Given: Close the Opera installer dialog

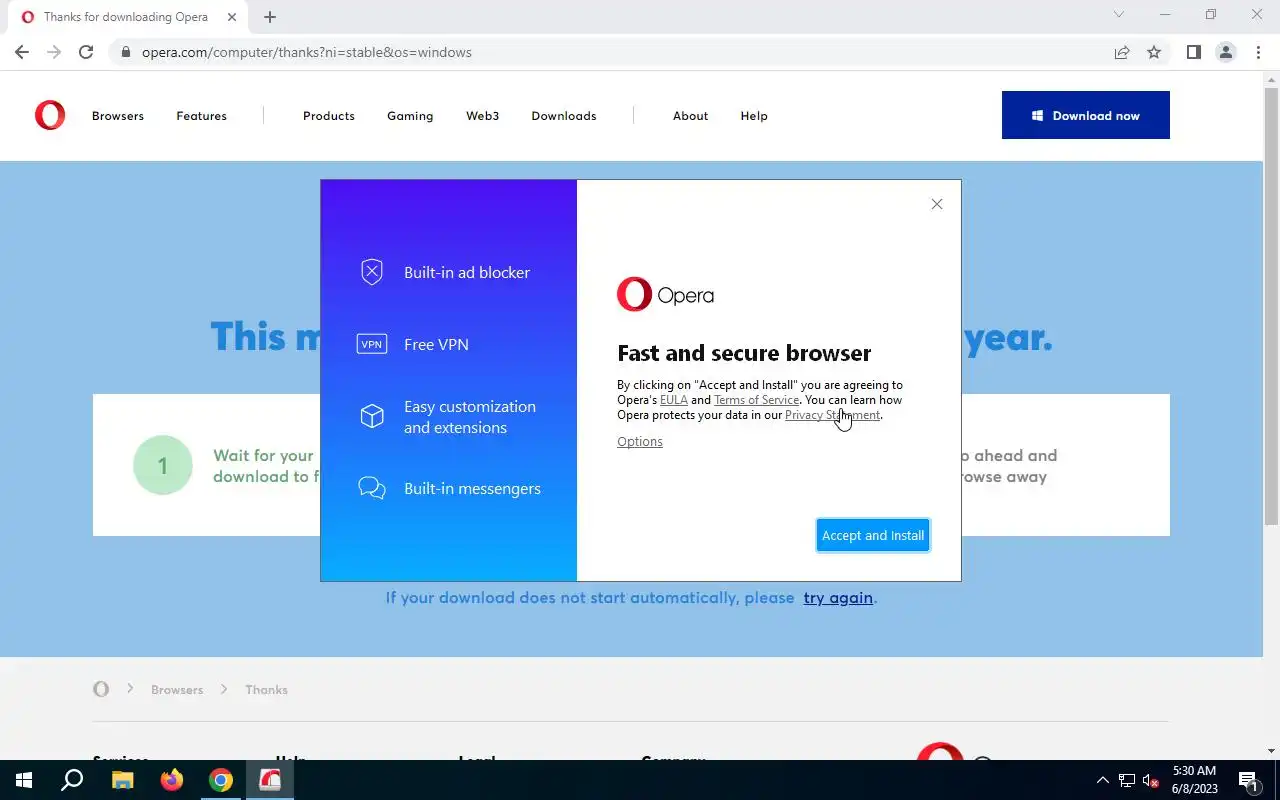Looking at the screenshot, I should point(937,204).
